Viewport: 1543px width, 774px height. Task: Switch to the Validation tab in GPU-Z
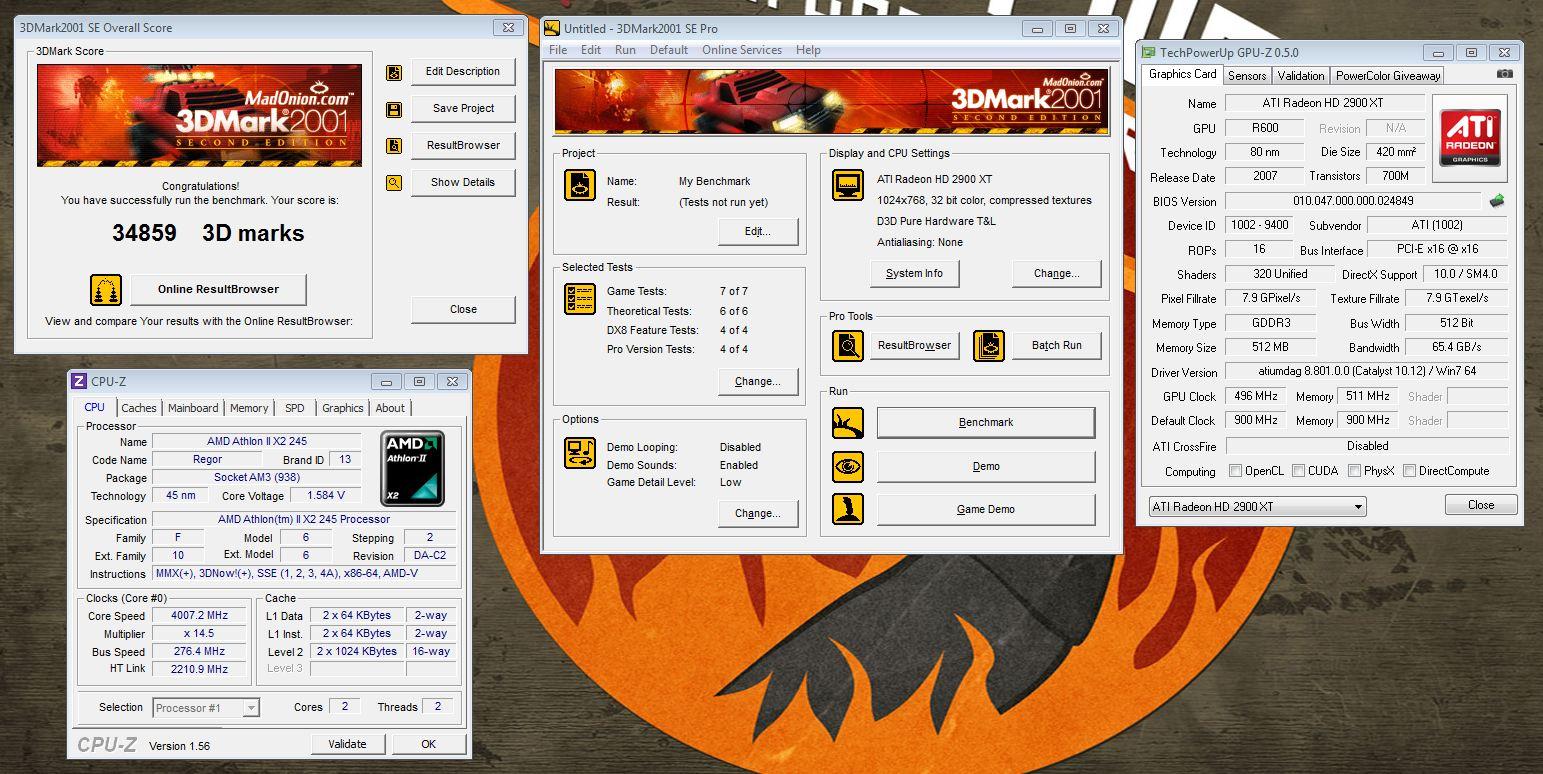[x=1301, y=76]
